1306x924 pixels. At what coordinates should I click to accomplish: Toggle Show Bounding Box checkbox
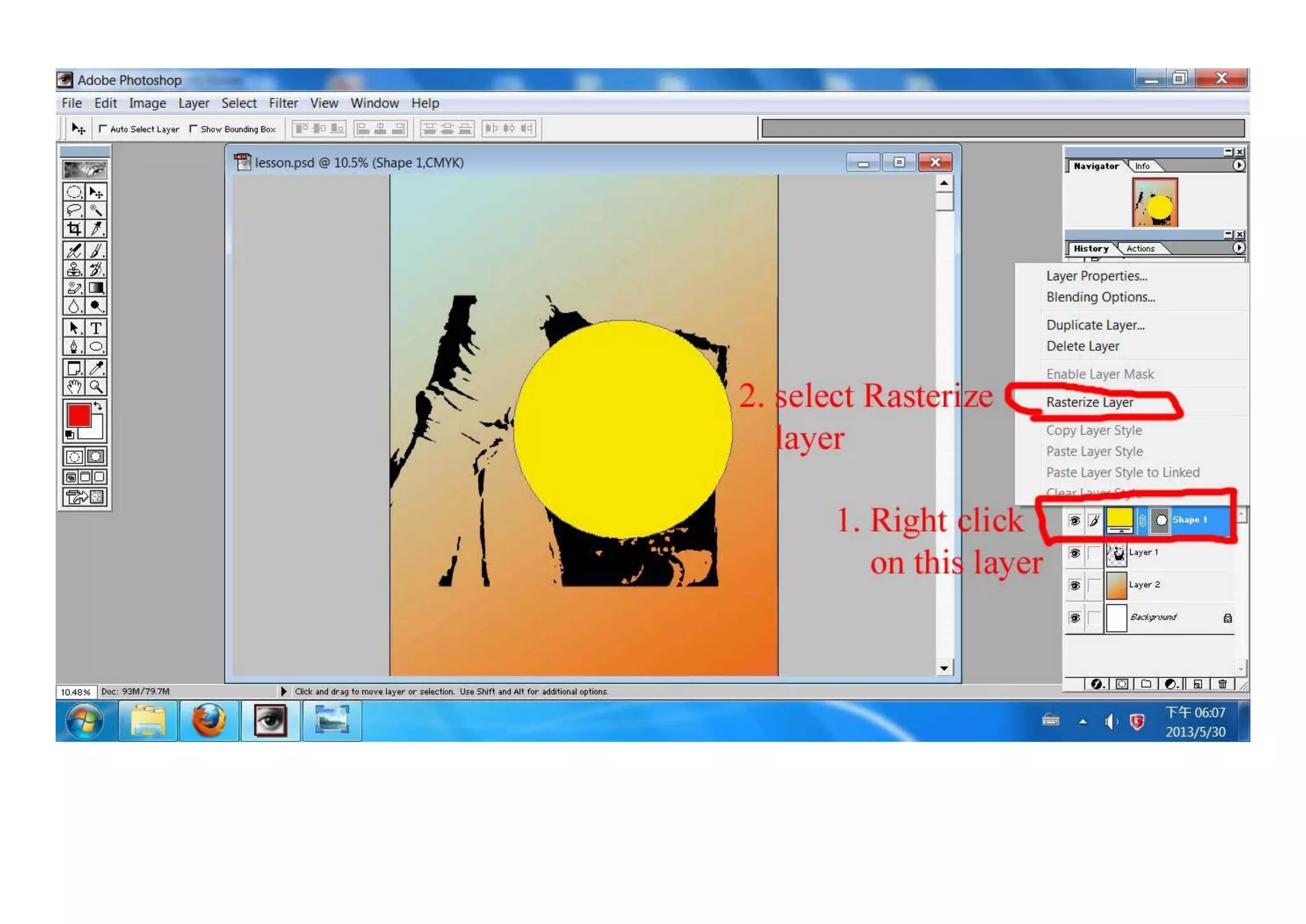pos(193,129)
